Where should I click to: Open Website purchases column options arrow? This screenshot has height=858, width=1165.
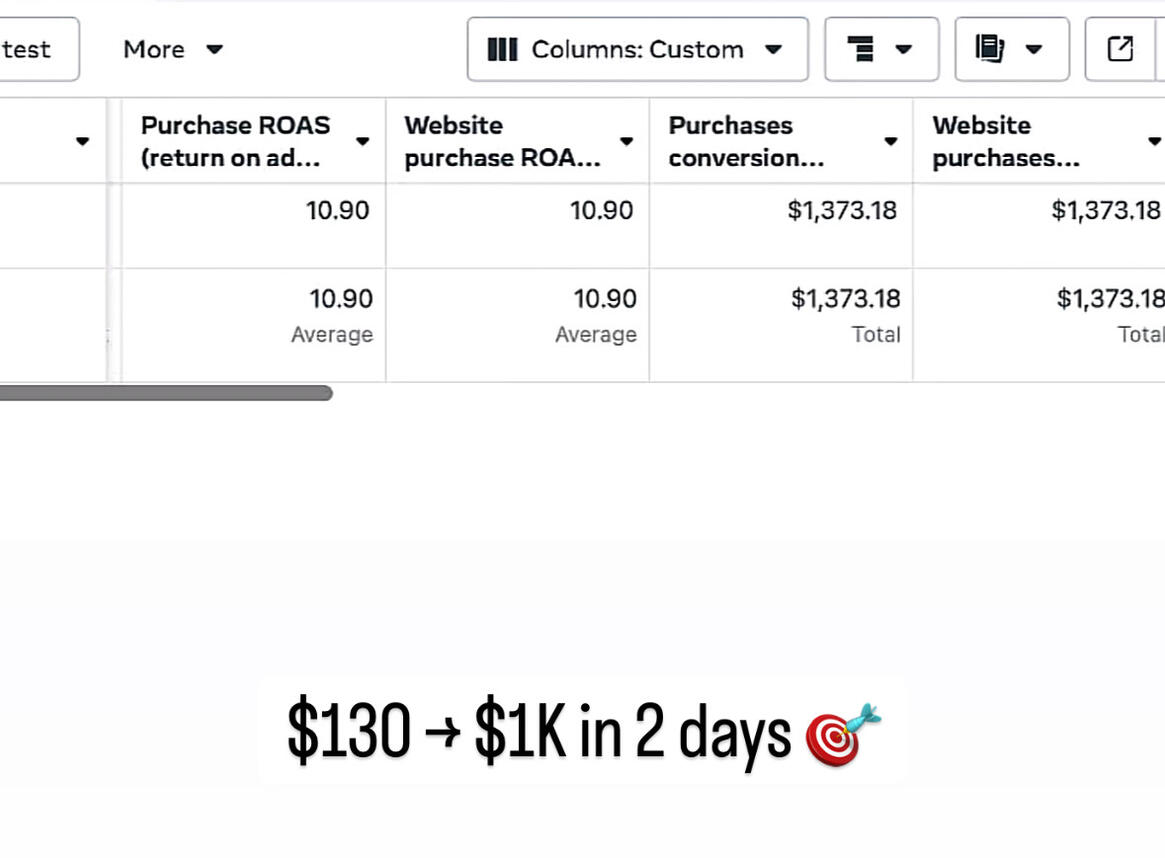click(x=1154, y=141)
